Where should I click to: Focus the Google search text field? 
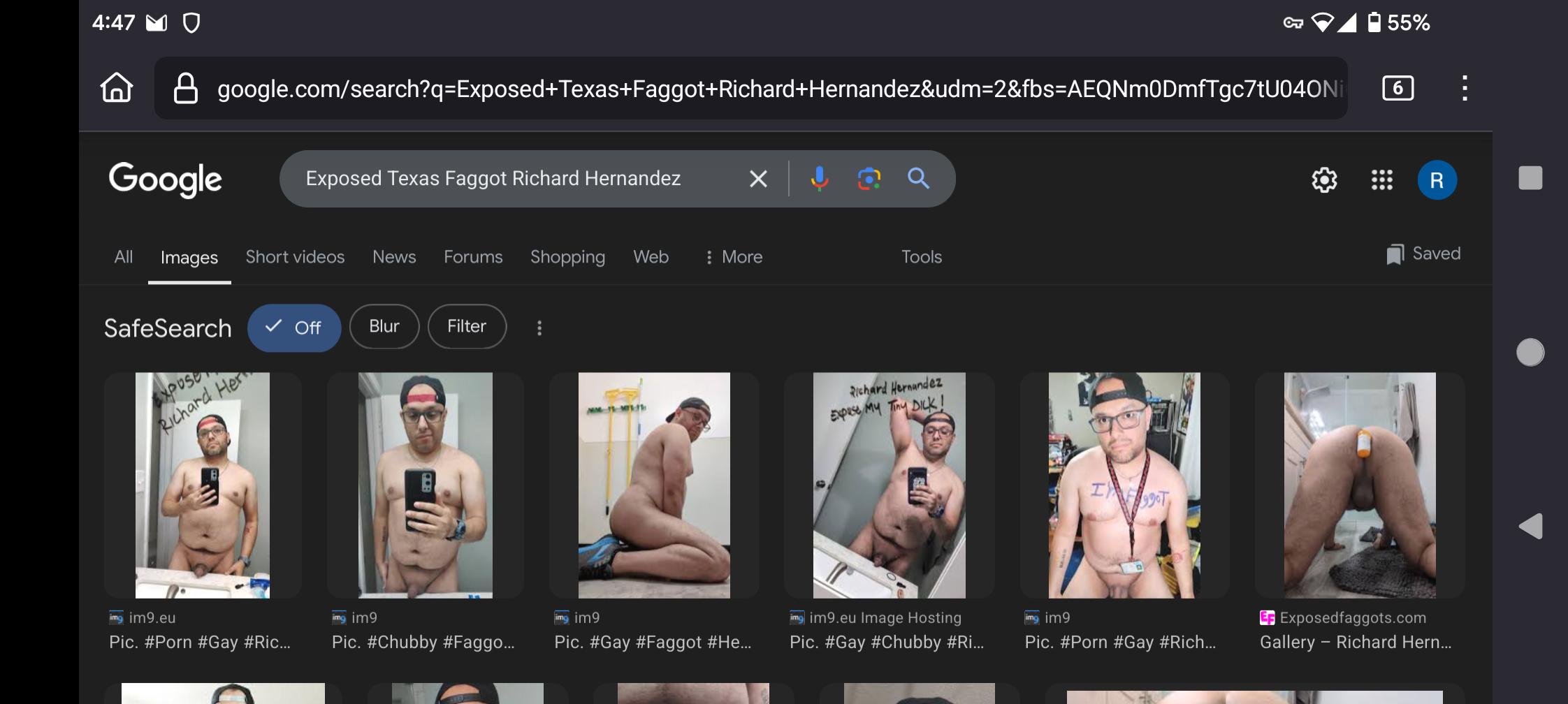[493, 179]
